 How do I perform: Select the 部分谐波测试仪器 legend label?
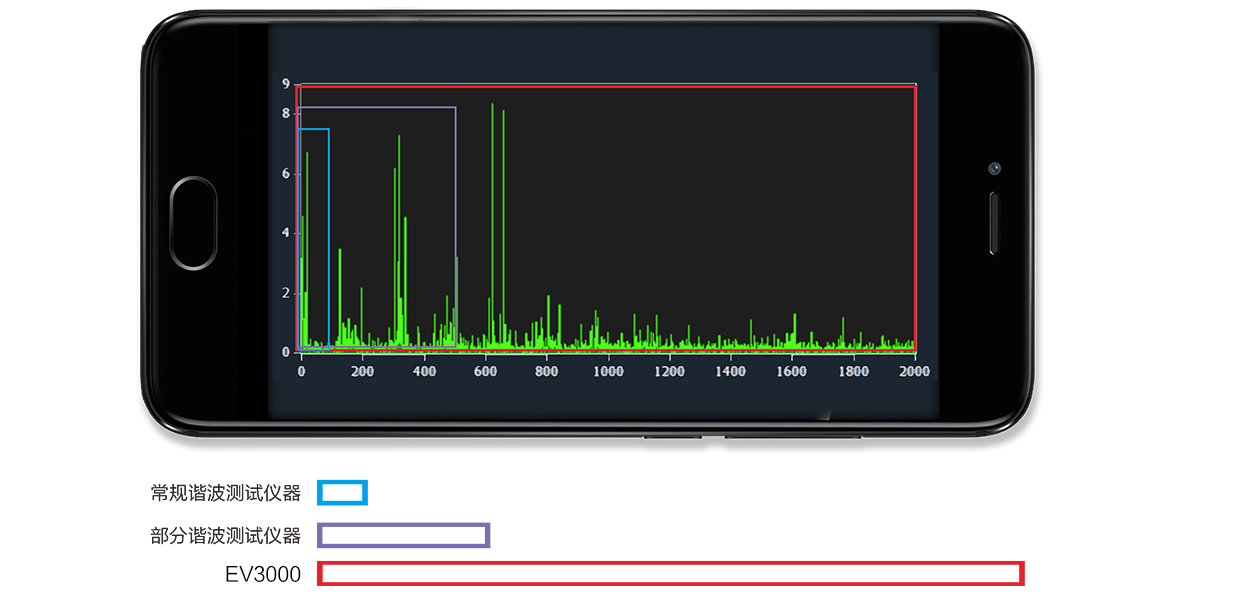coord(225,535)
